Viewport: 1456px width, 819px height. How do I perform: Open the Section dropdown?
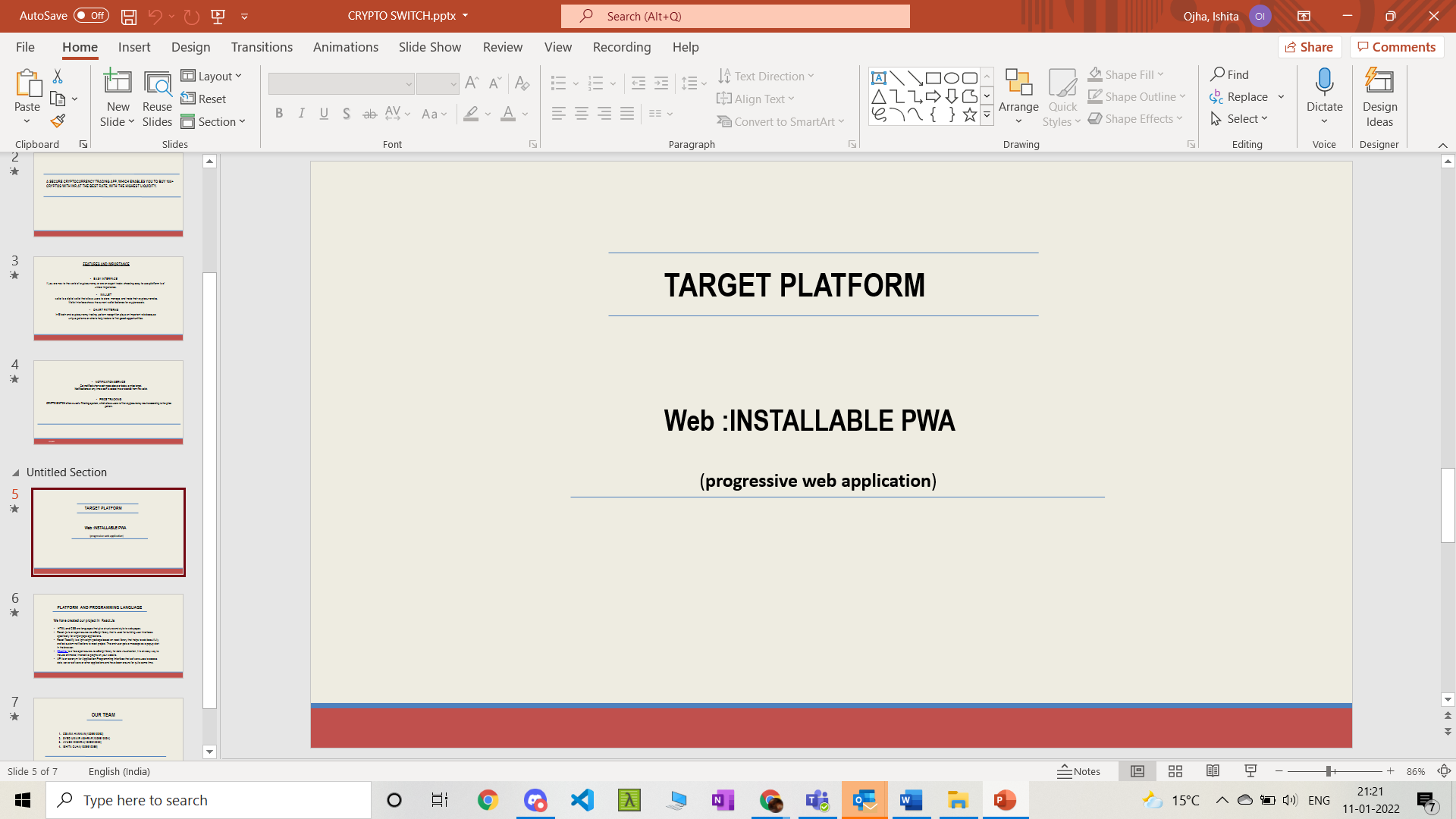[x=213, y=121]
